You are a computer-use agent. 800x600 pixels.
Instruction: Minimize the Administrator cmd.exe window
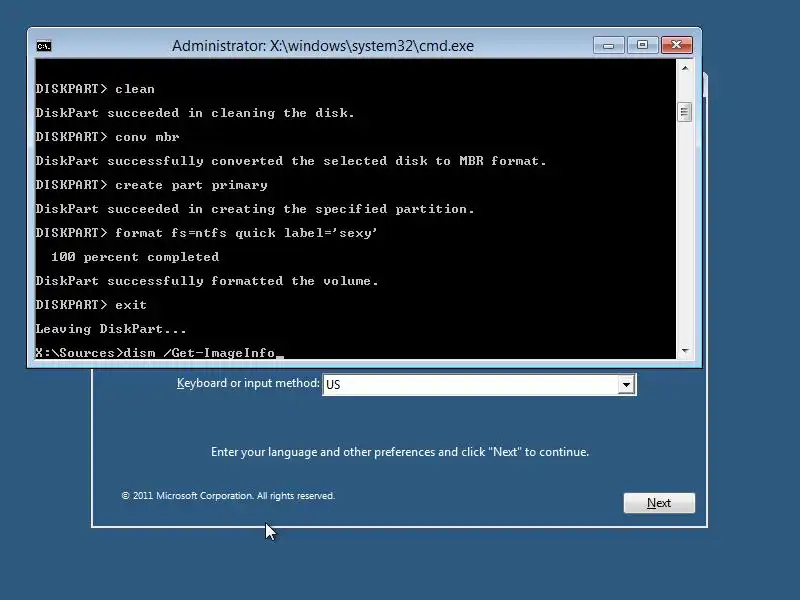point(609,45)
